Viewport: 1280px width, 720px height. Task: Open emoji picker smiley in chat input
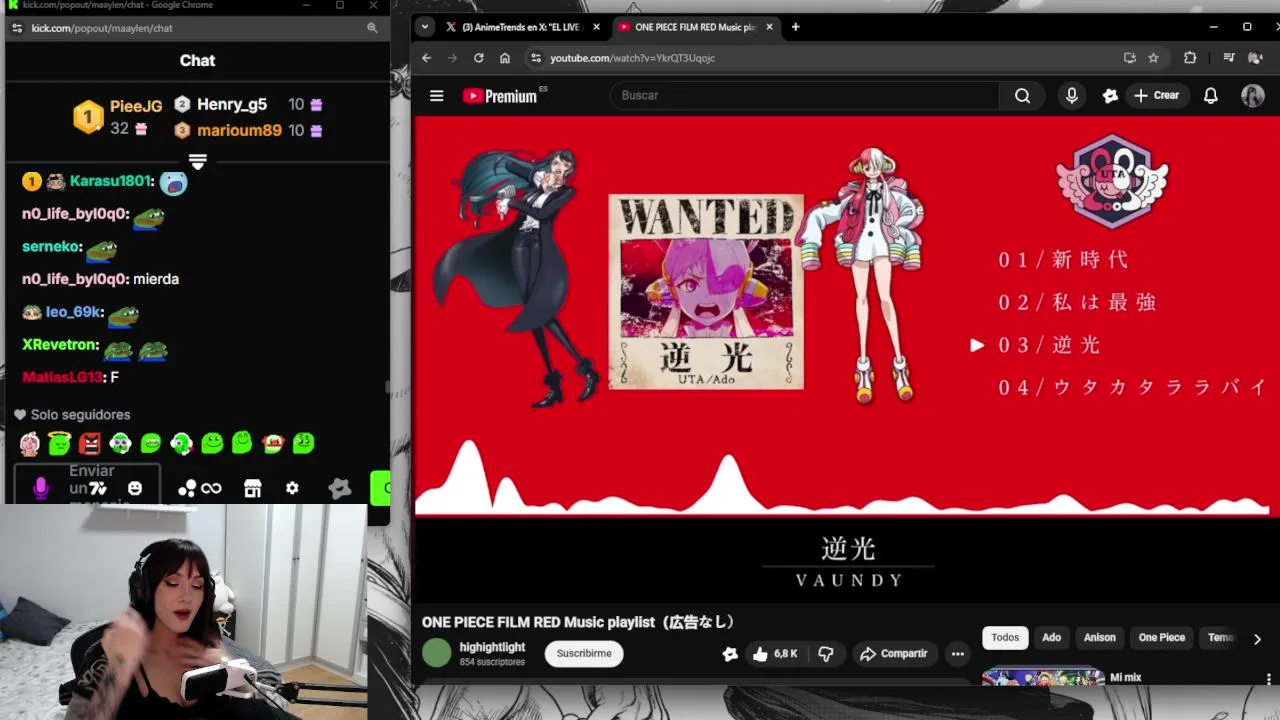click(135, 488)
